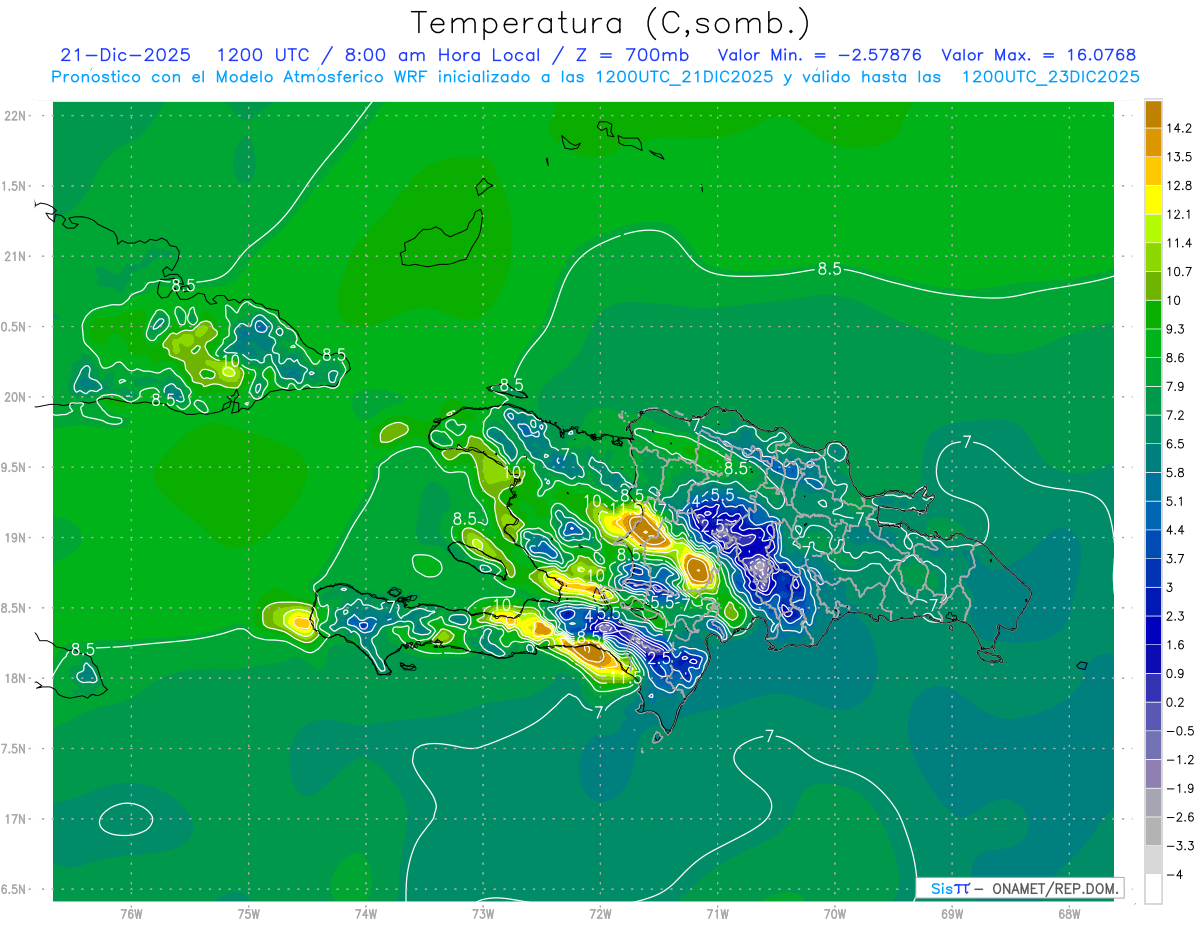Select the "1200UTC_21DIC2025" initialization time text
This screenshot has height=927, width=1200.
[x=684, y=77]
